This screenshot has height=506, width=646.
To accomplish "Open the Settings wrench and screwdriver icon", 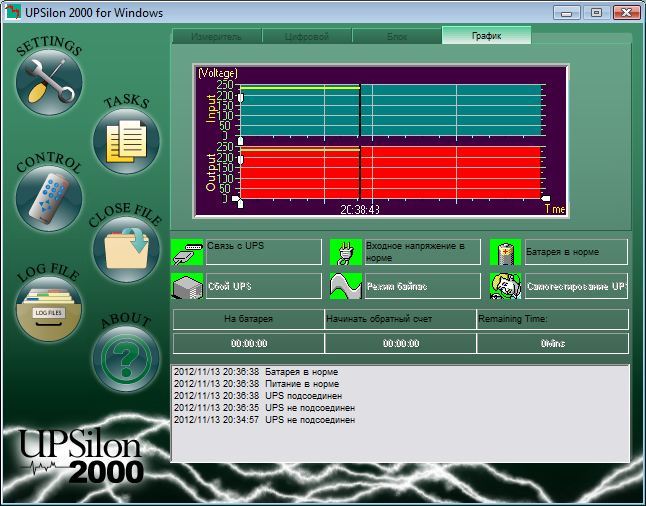I will coord(49,82).
